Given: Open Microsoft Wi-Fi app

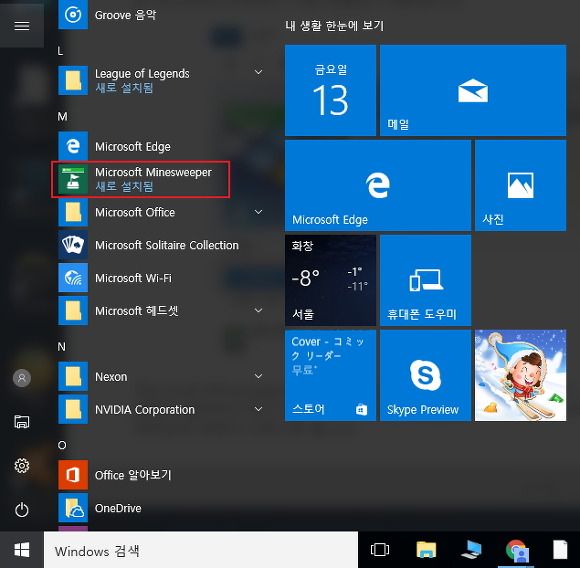Looking at the screenshot, I should [x=160, y=278].
